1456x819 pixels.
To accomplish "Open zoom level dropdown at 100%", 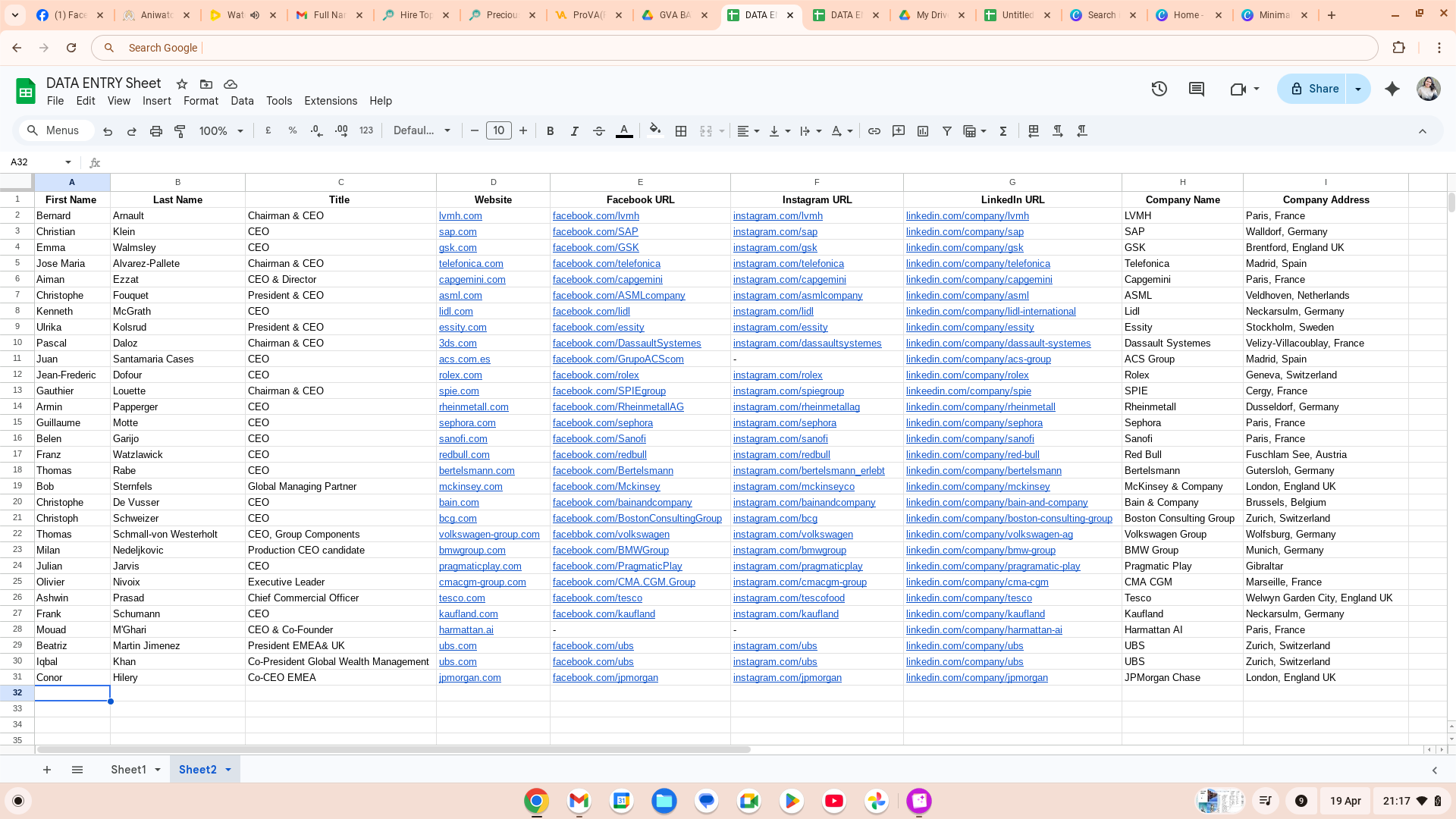I will (x=221, y=131).
